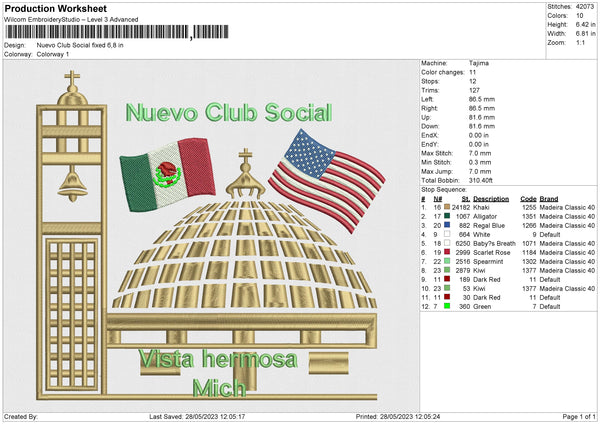600x424 pixels.
Task: Click the Alligator dark green color swatch
Action: click(447, 216)
